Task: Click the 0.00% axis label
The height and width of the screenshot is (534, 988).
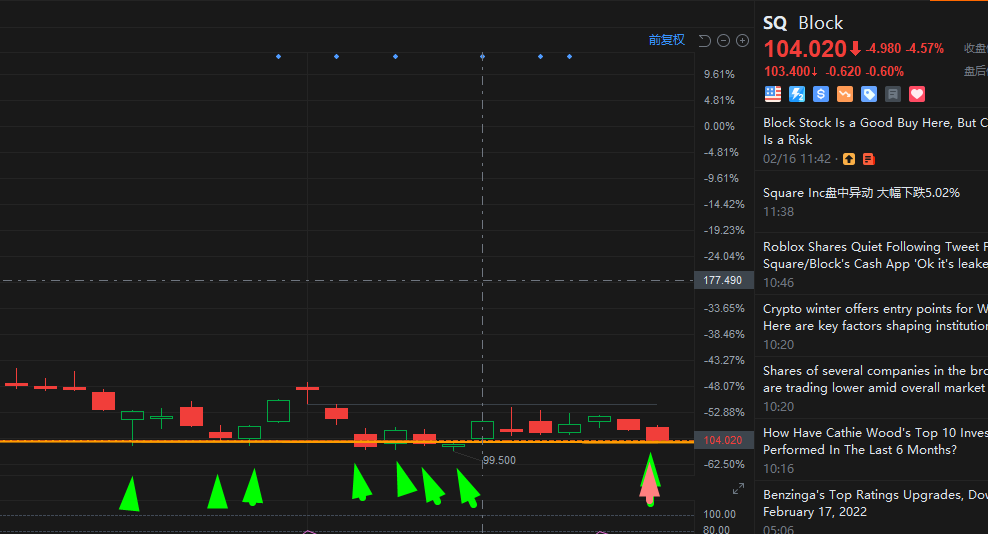Action: 720,126
